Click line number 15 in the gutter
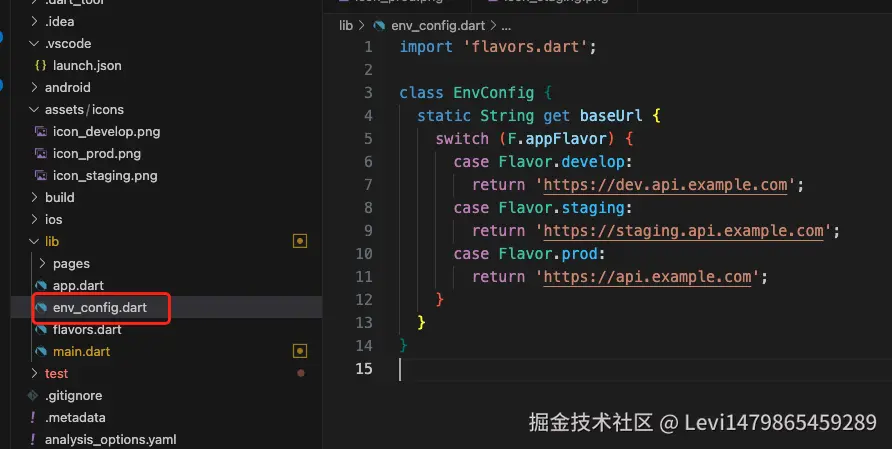 (364, 369)
